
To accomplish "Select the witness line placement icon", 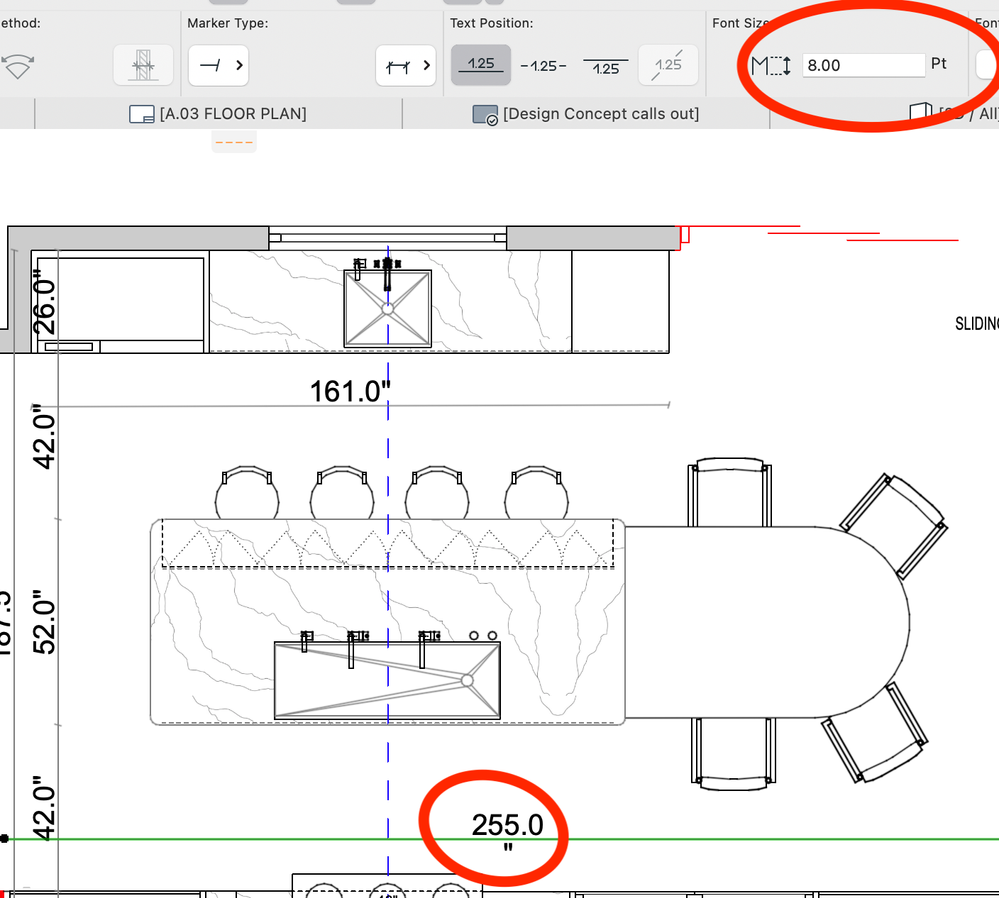I will click(143, 65).
